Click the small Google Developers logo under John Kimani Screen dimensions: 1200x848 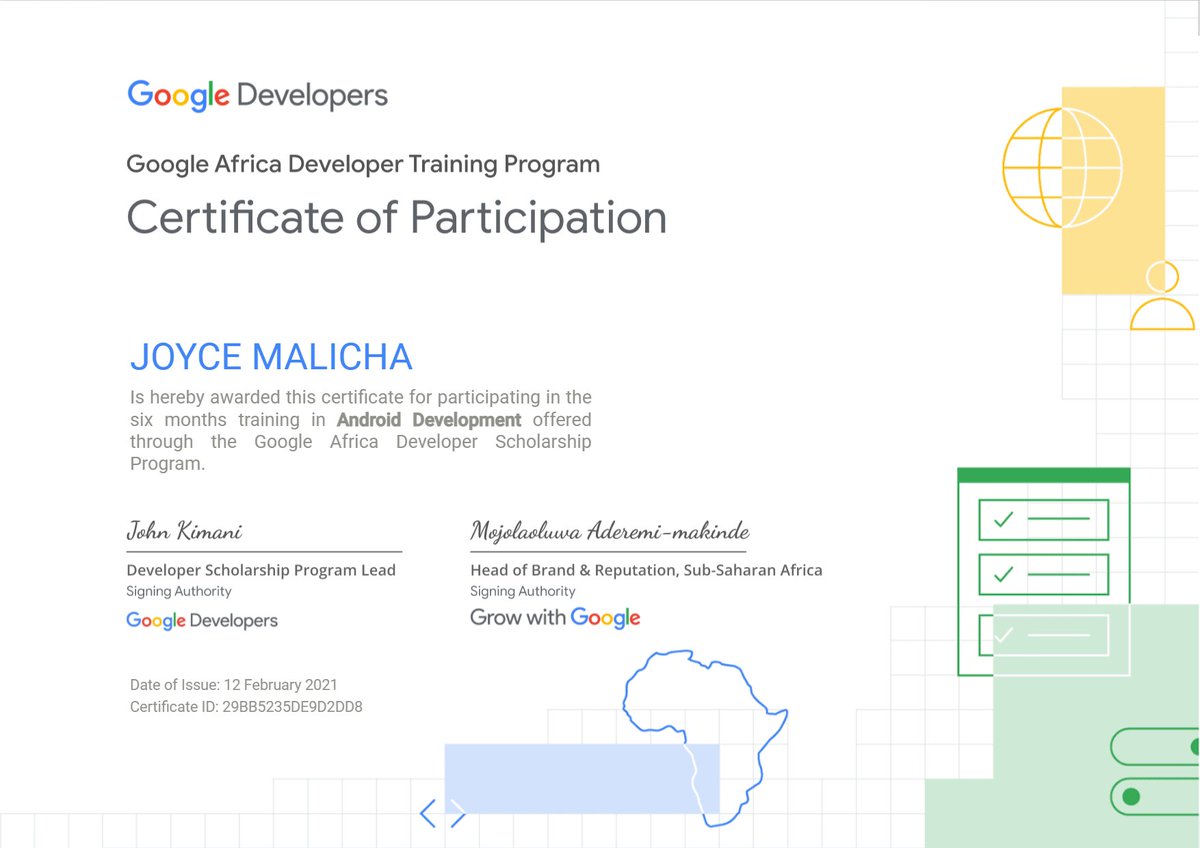click(x=202, y=621)
